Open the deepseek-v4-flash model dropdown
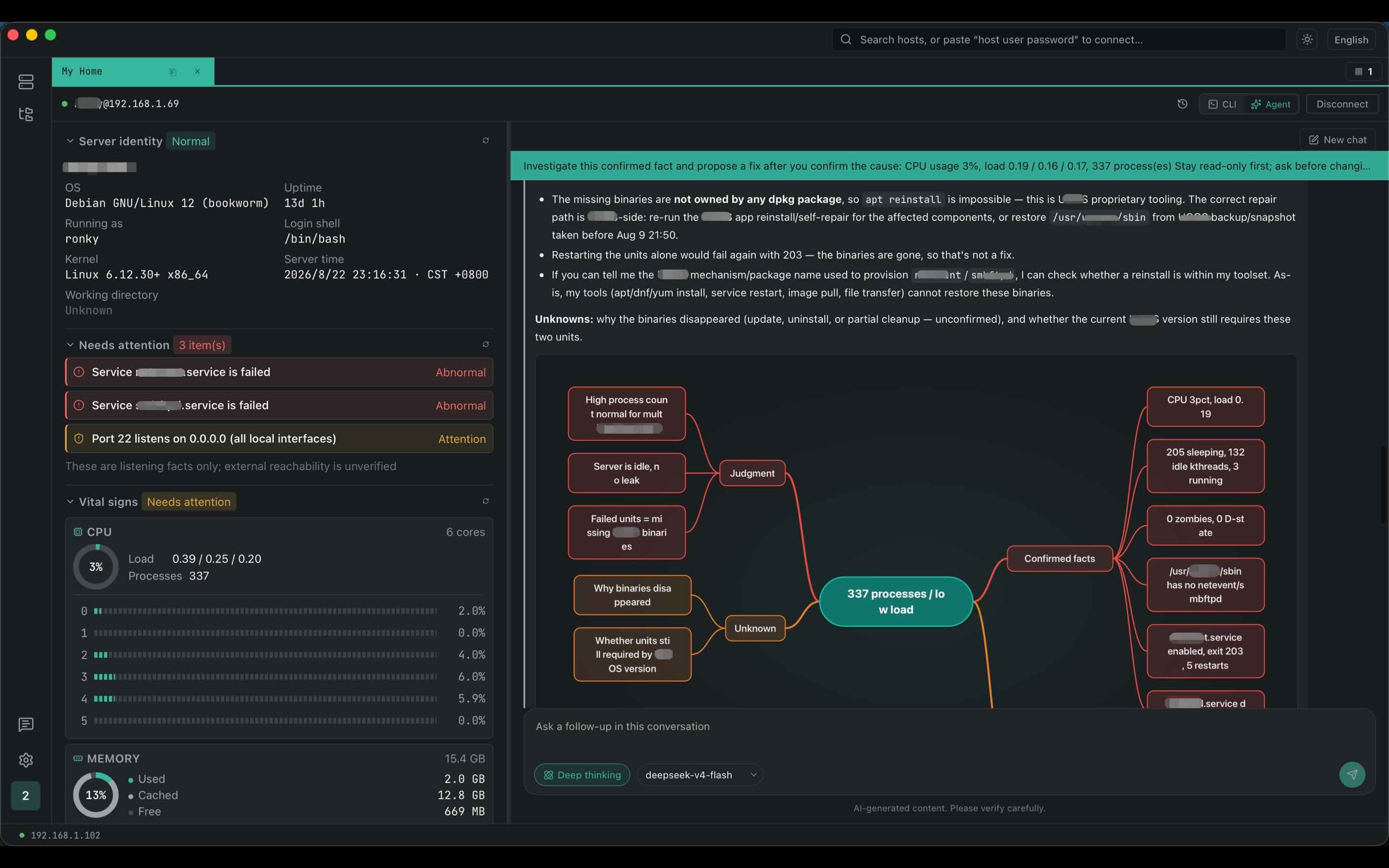1389x868 pixels. click(x=700, y=775)
